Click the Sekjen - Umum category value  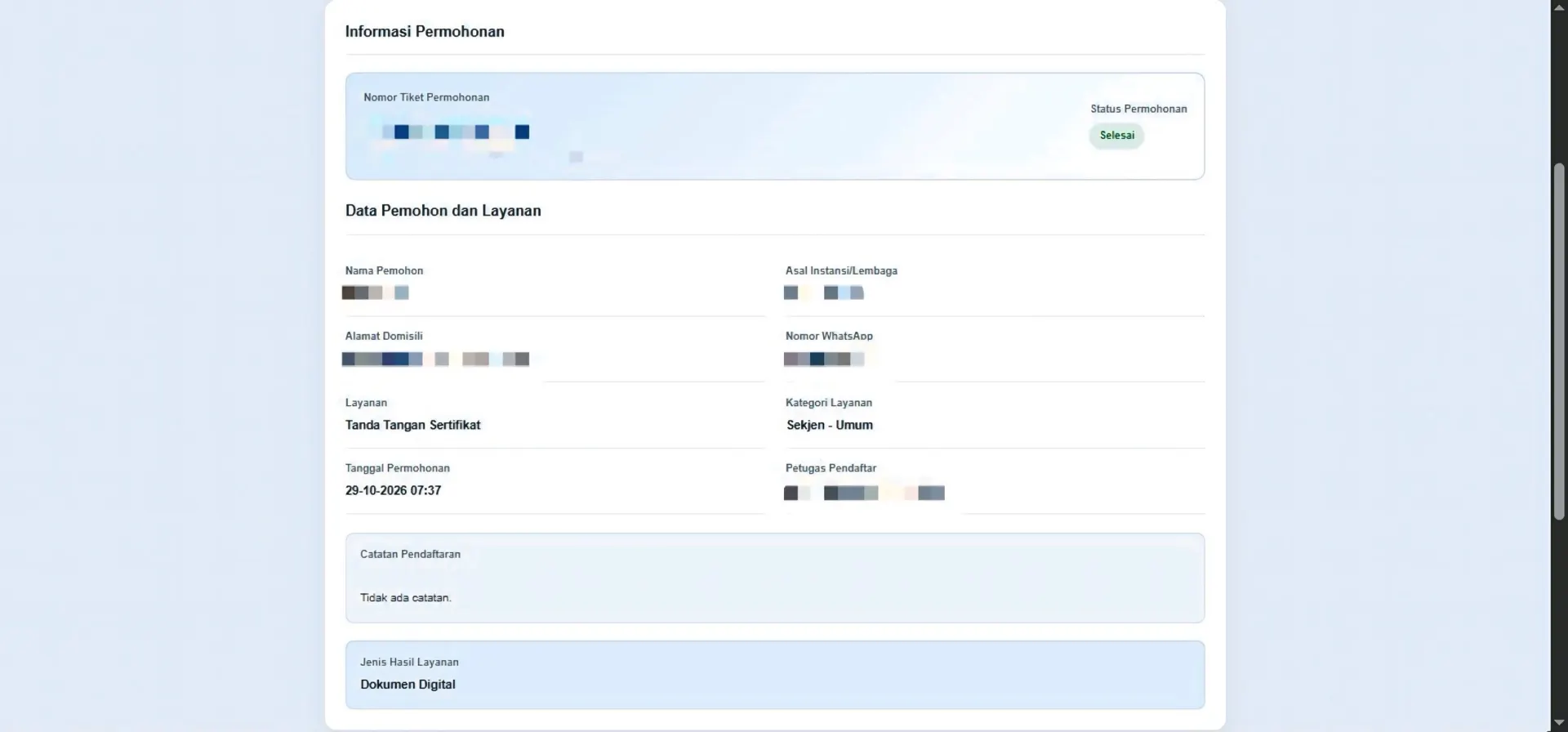(x=830, y=425)
